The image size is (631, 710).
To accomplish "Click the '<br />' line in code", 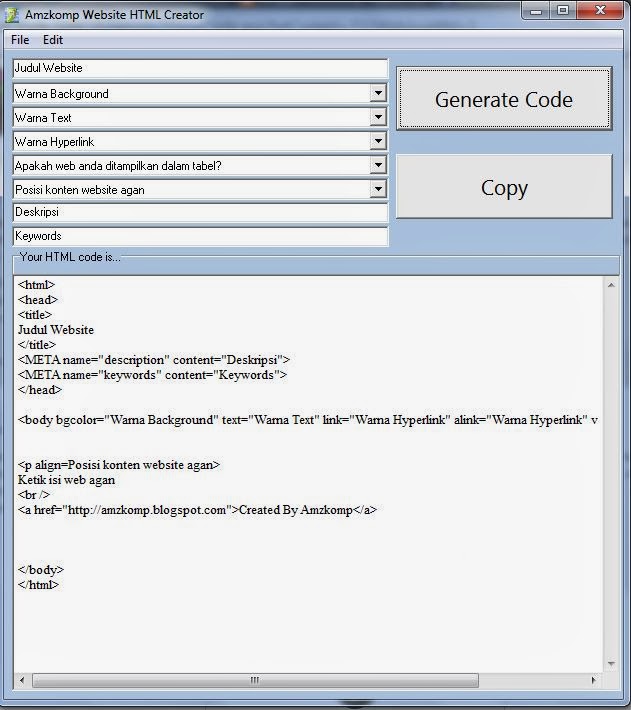I will coord(34,495).
